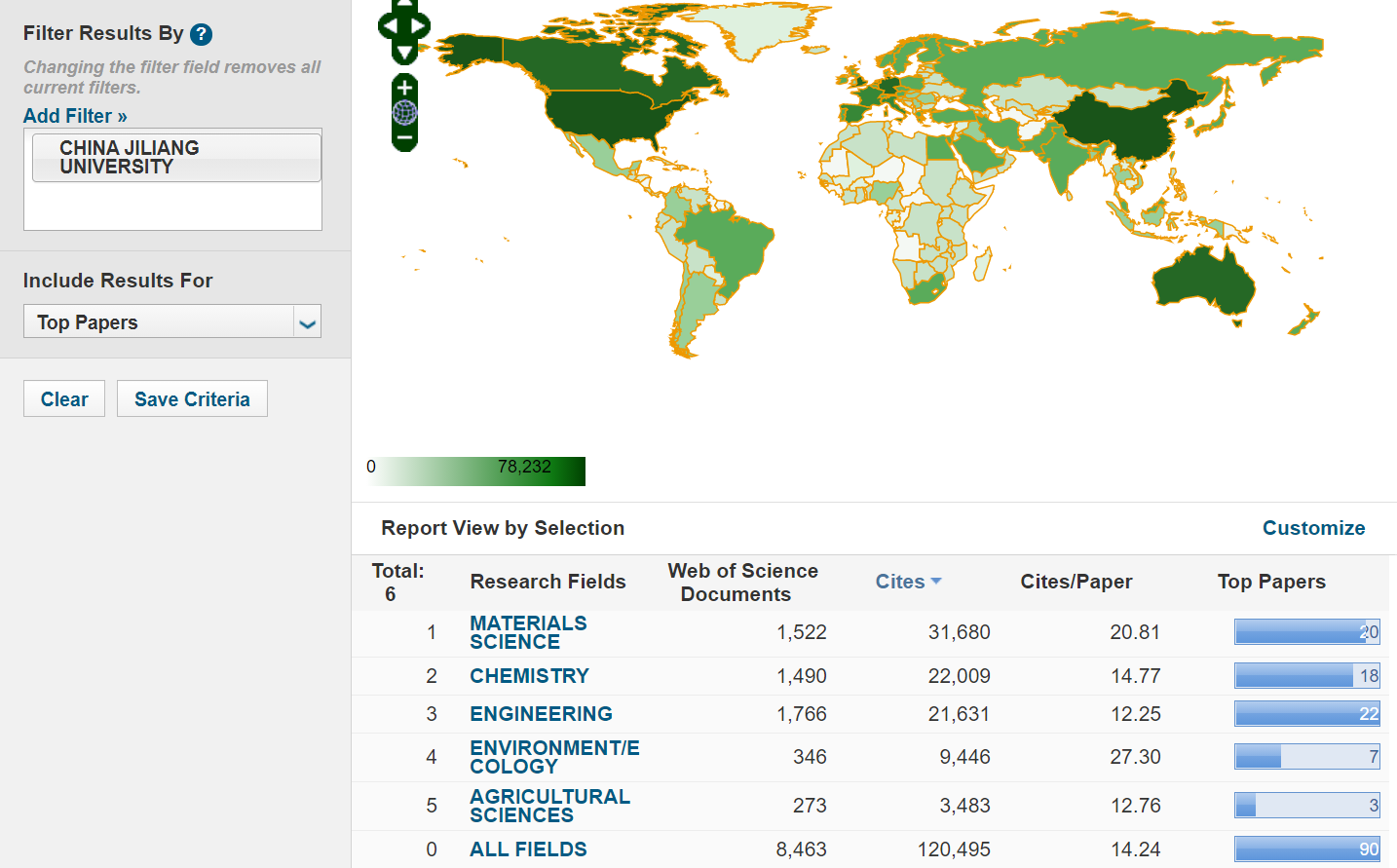Click Save Criteria
1397x868 pixels.
(192, 399)
